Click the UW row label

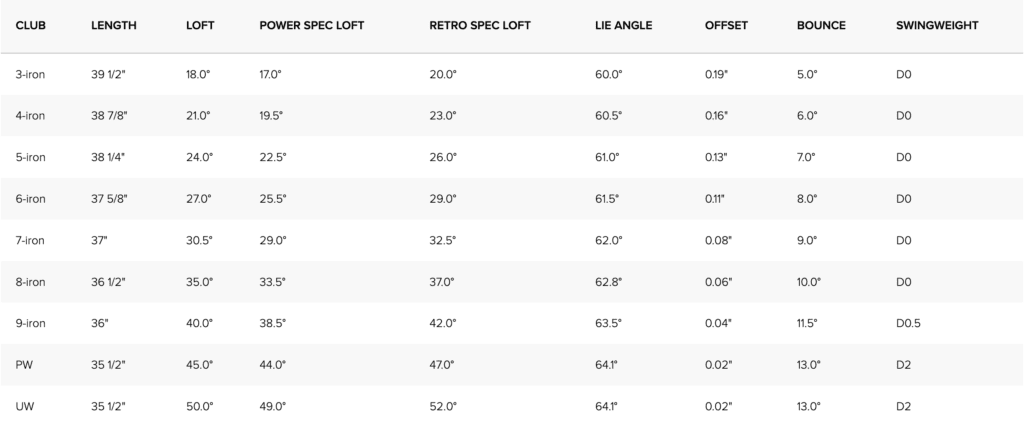click(25, 406)
